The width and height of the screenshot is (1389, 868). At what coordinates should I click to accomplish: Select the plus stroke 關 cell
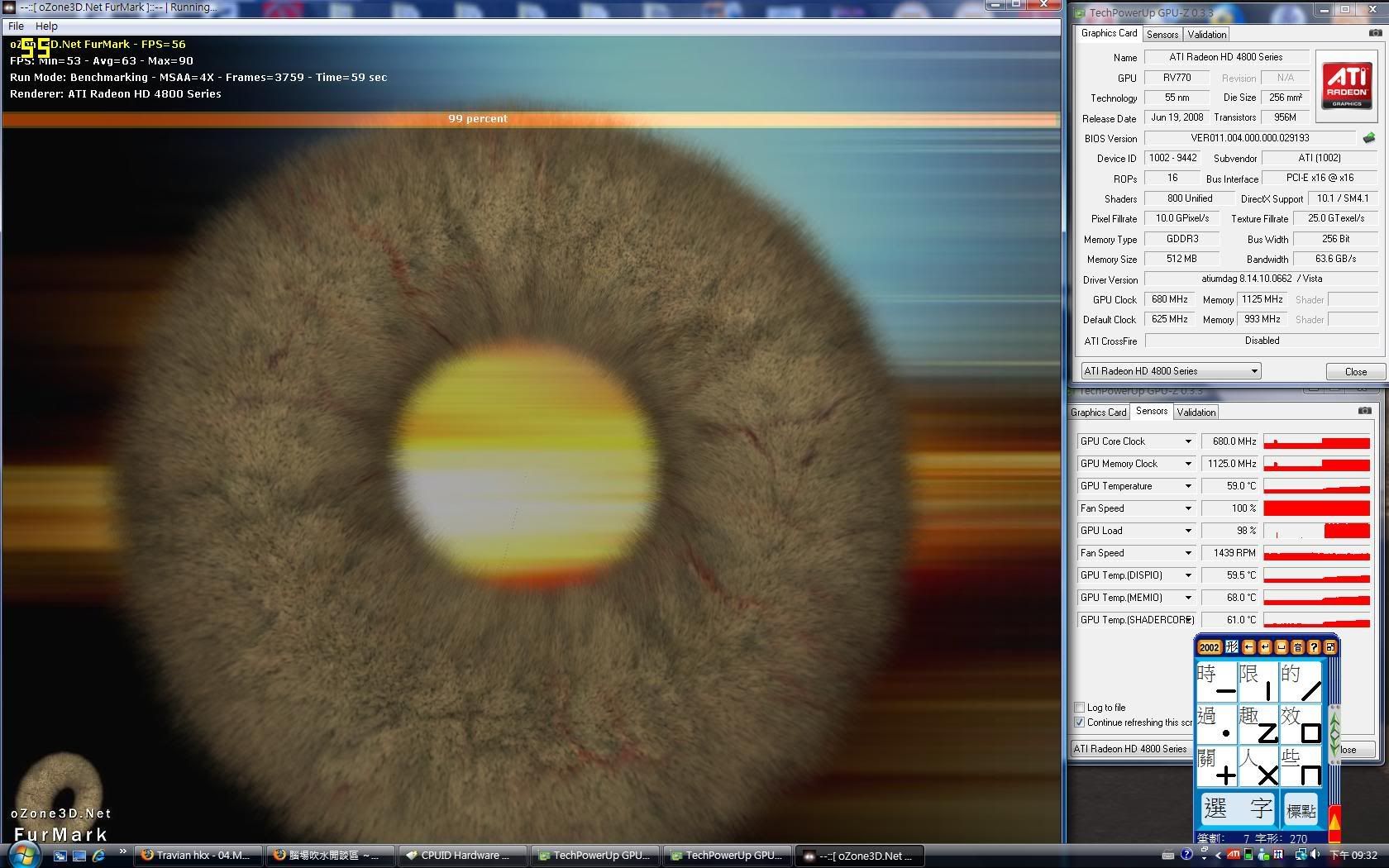[x=1217, y=766]
